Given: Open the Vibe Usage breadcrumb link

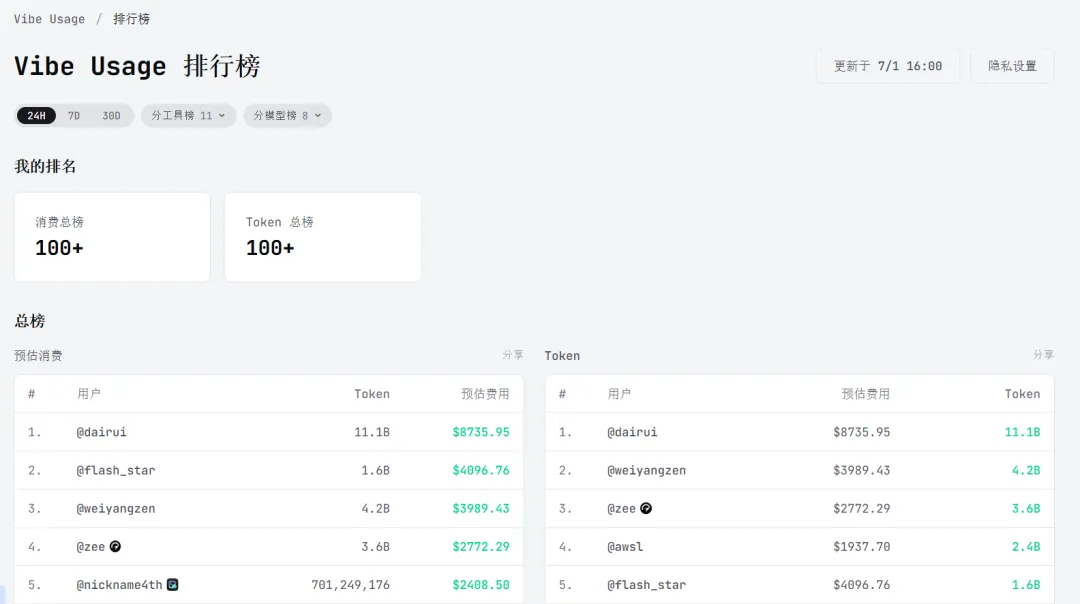Looking at the screenshot, I should [49, 19].
